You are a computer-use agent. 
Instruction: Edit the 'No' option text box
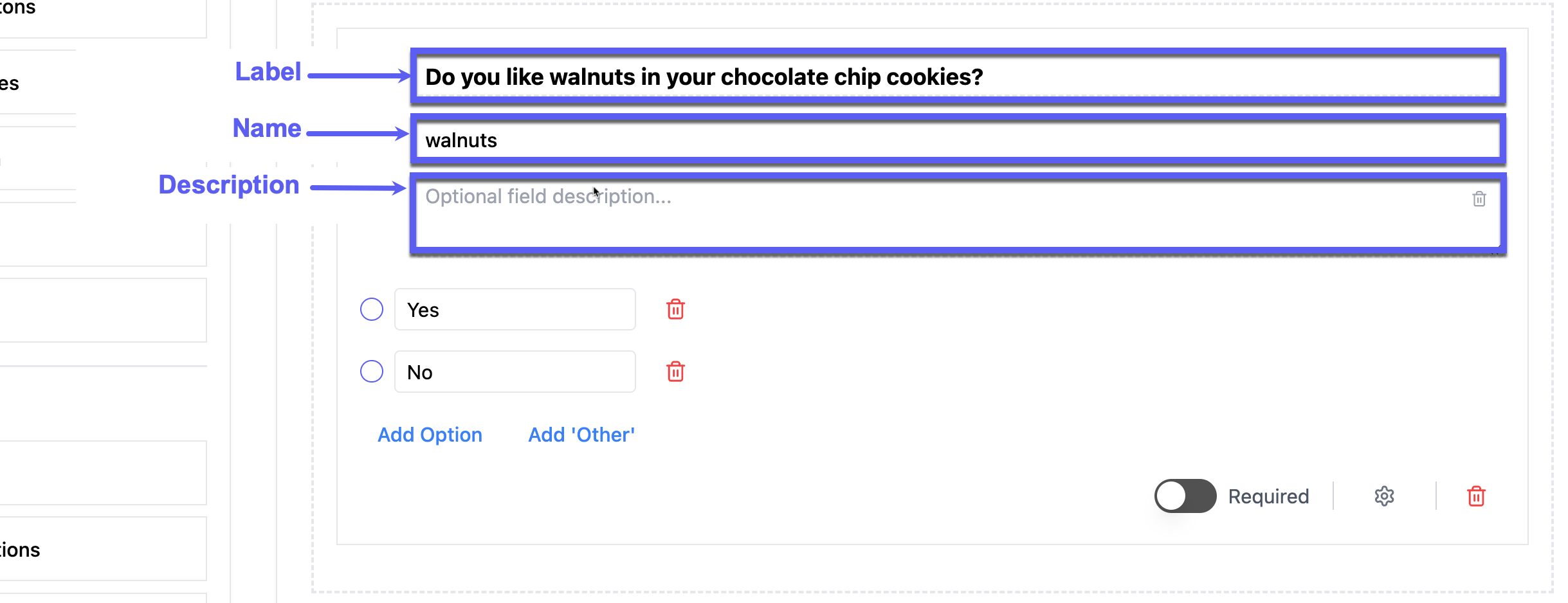pyautogui.click(x=515, y=372)
